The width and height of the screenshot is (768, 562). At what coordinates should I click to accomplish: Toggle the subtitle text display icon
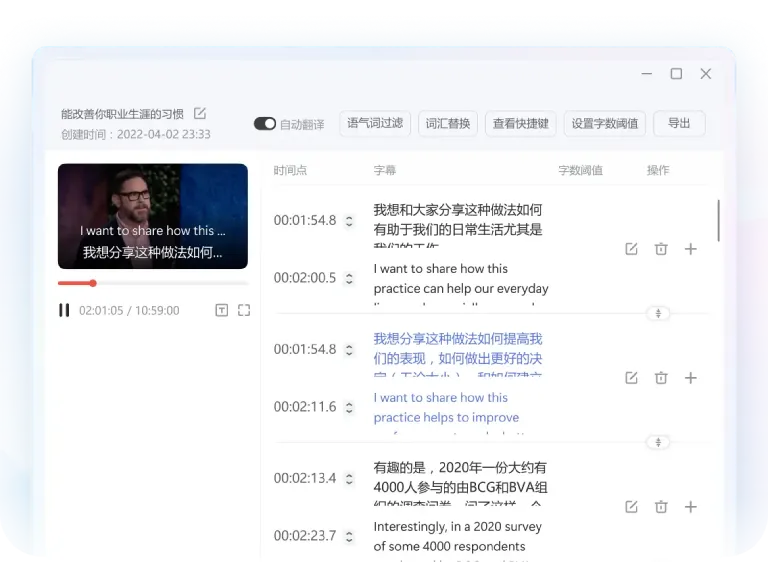pyautogui.click(x=221, y=310)
